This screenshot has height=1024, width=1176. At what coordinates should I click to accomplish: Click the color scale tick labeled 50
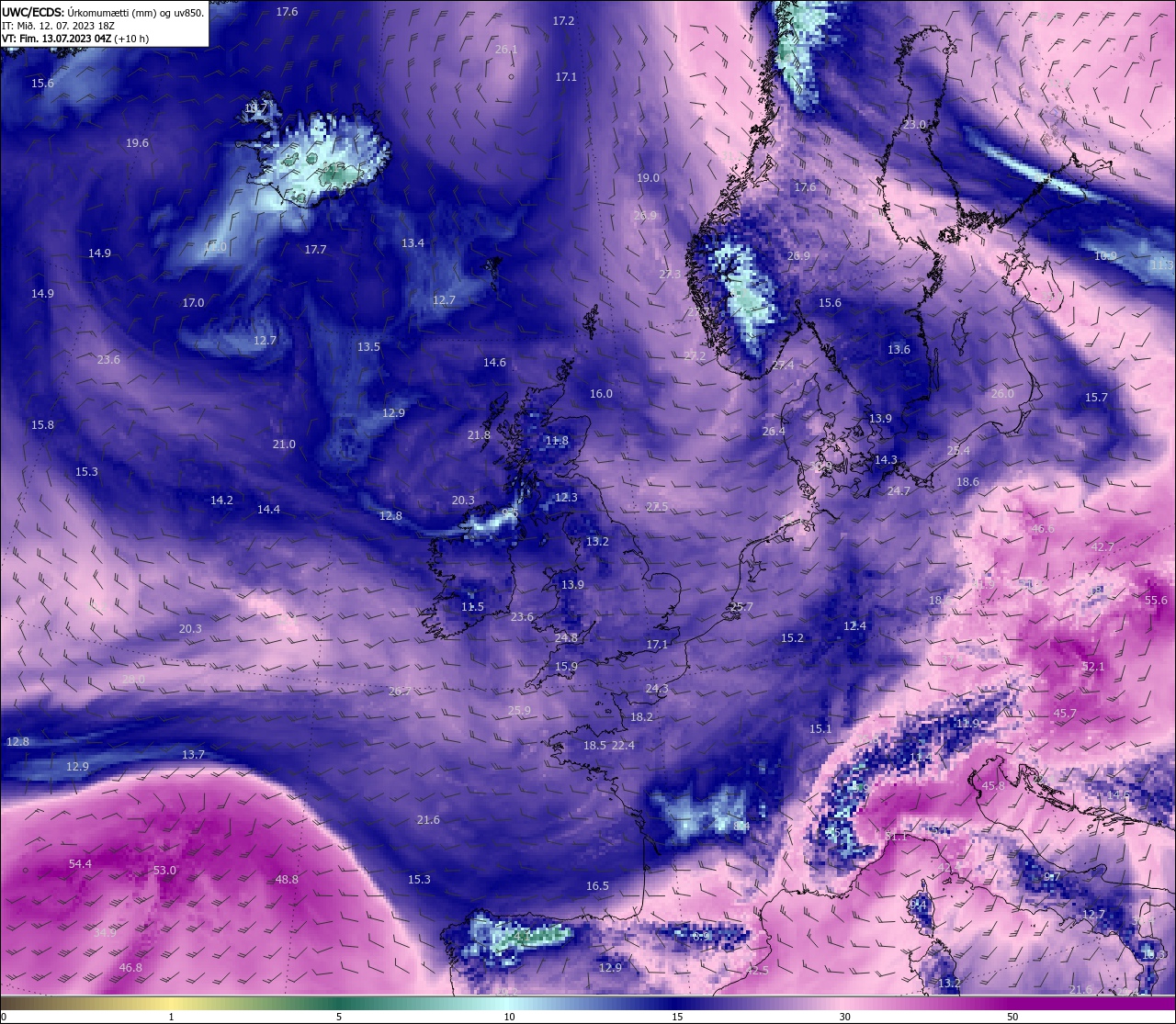tap(1012, 1017)
